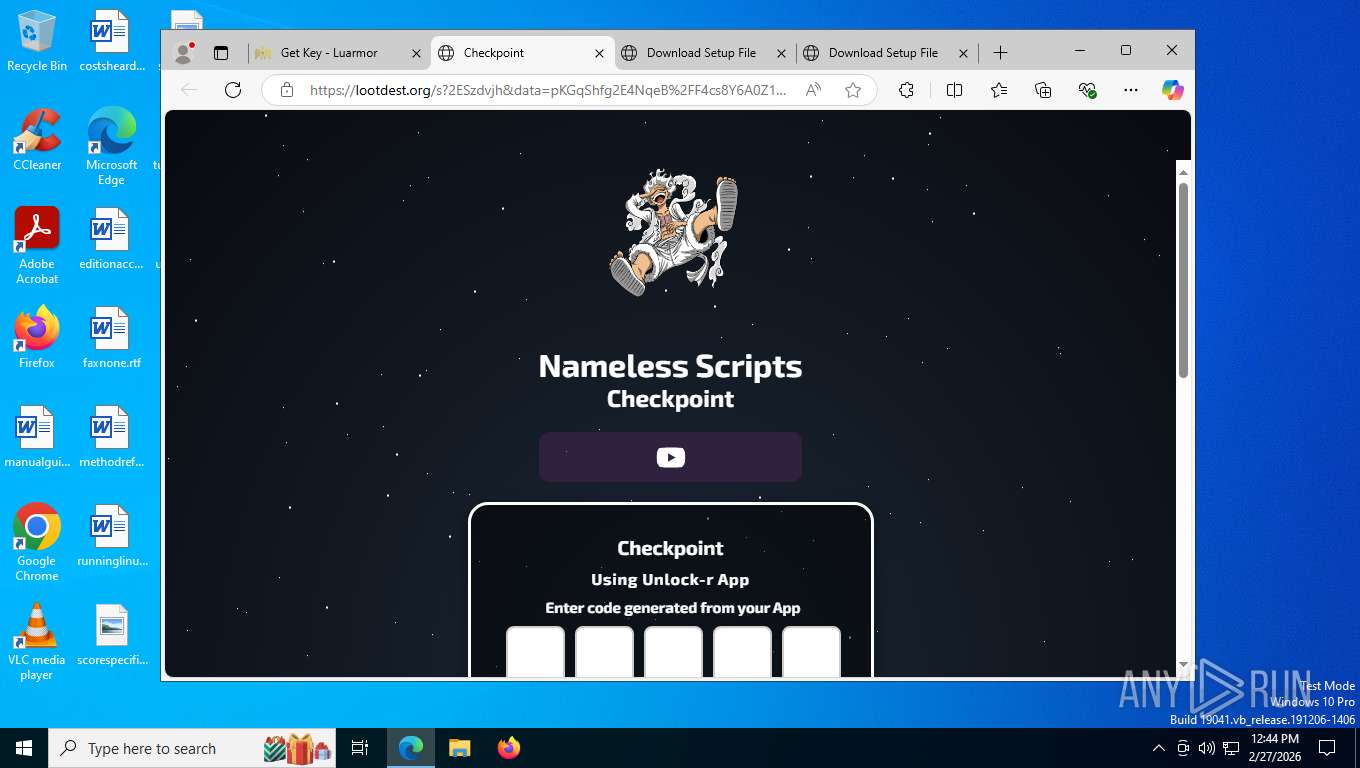Close the first Download Setup File tab
The image size is (1360, 768).
click(782, 53)
